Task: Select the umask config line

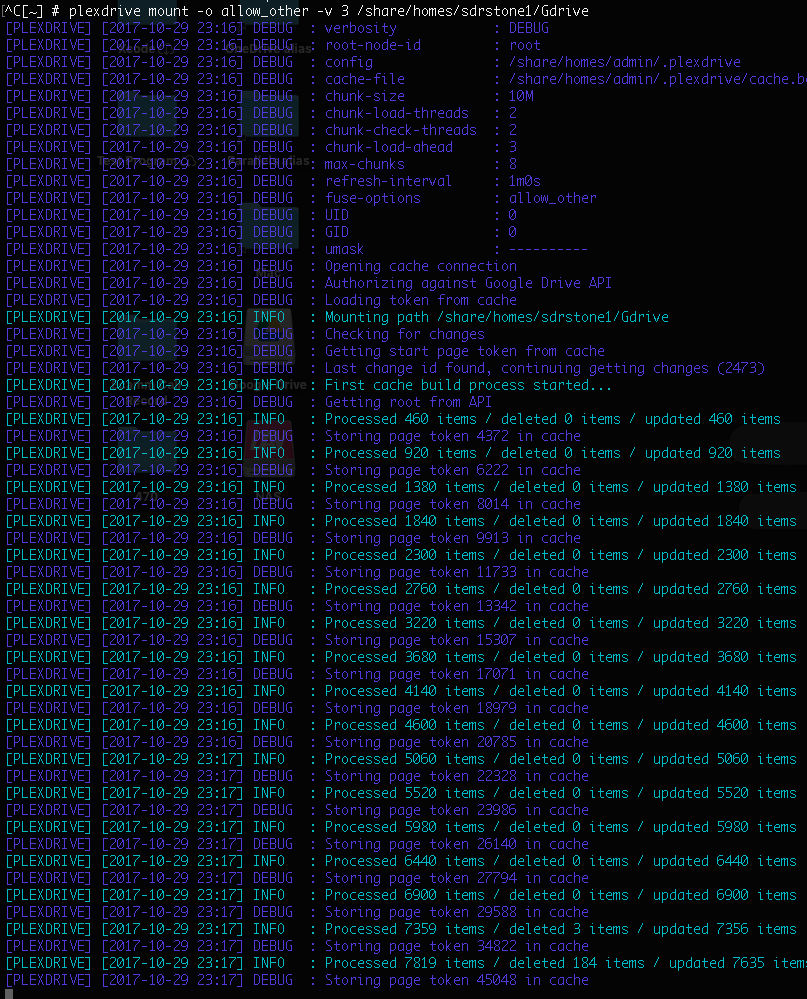Action: point(344,249)
